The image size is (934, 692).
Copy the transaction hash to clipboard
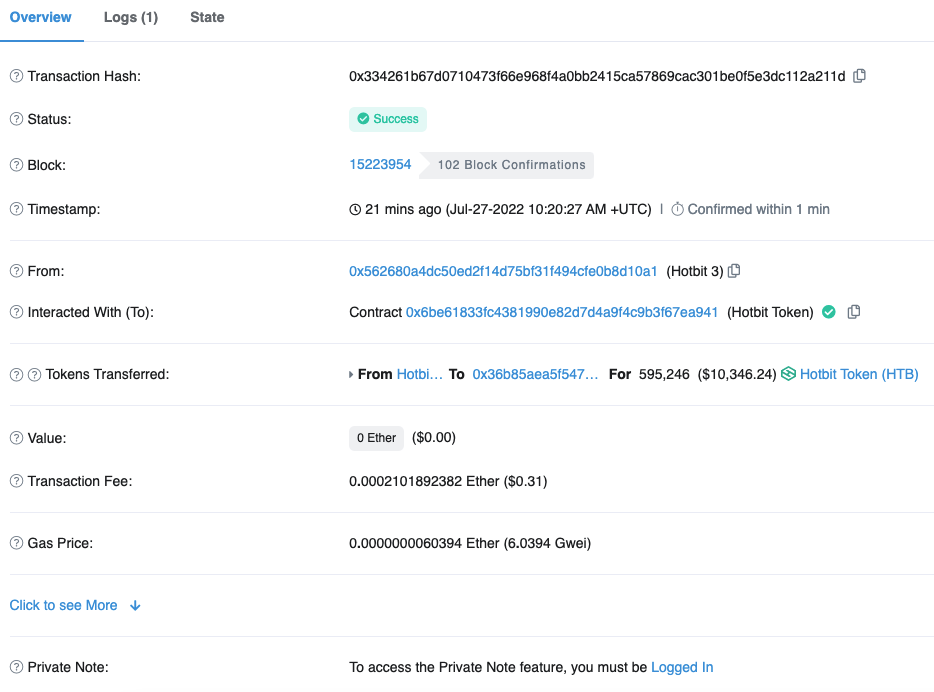(x=859, y=76)
